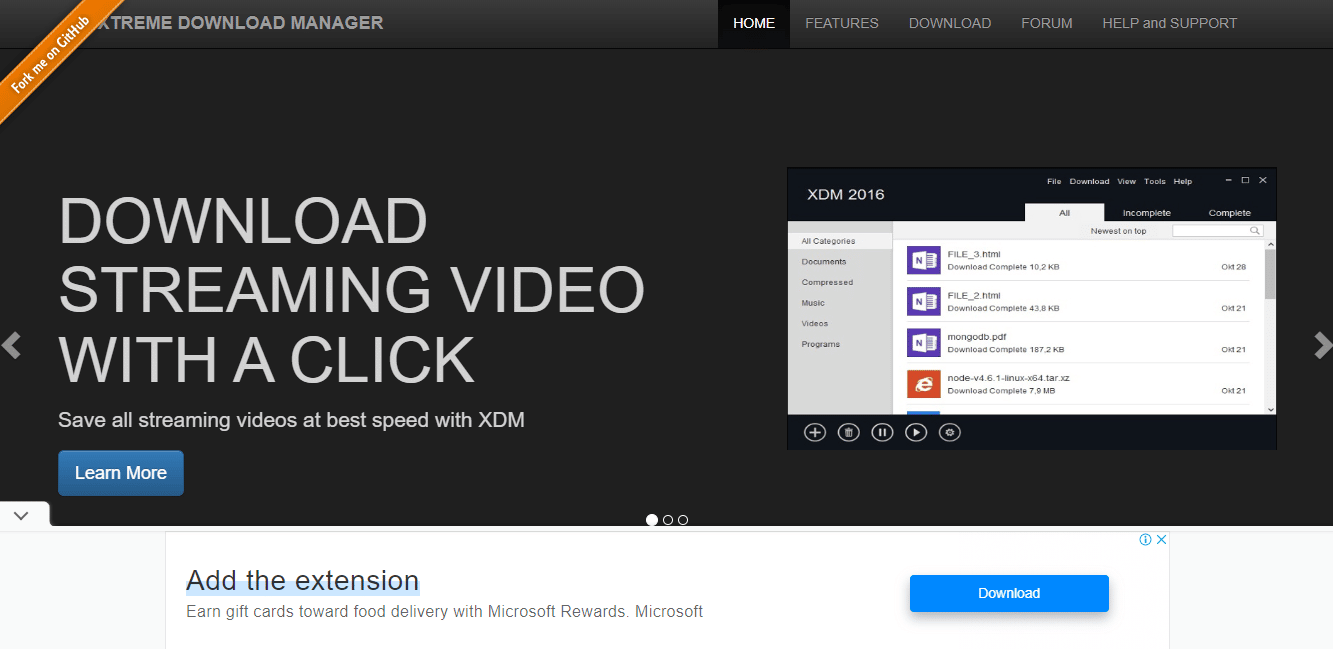The image size is (1333, 649).
Task: Open the FEATURES page
Action: tap(842, 23)
